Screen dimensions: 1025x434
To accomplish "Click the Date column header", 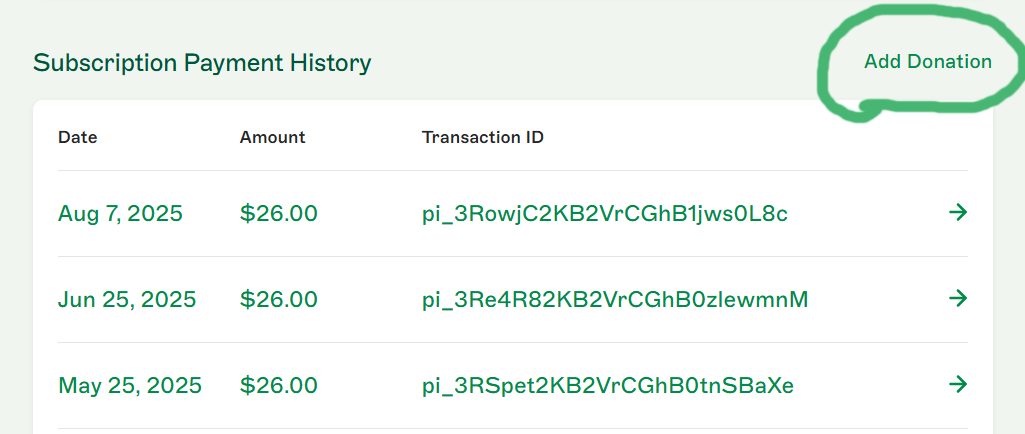I will 78,137.
